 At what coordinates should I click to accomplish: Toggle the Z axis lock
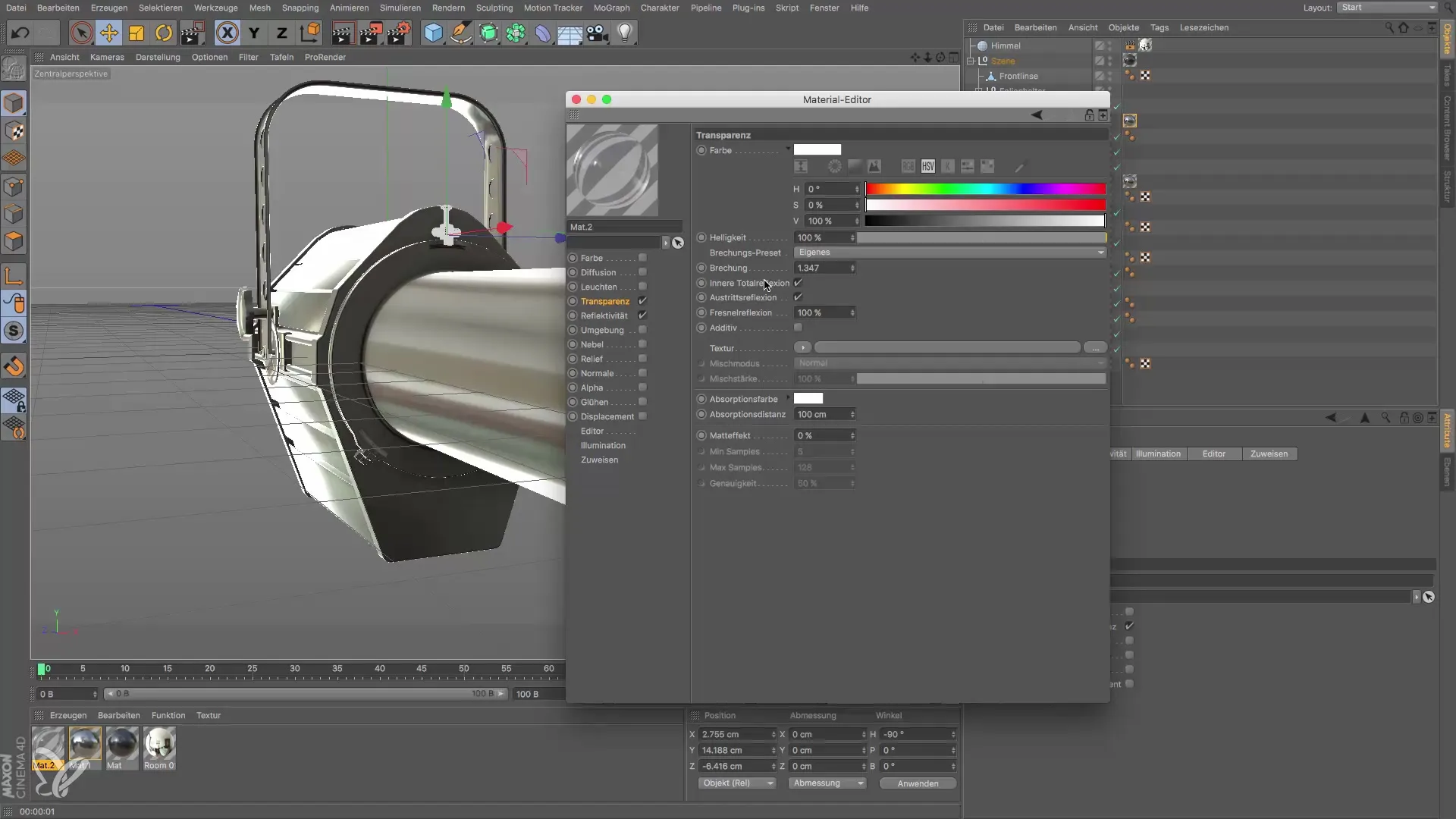281,33
